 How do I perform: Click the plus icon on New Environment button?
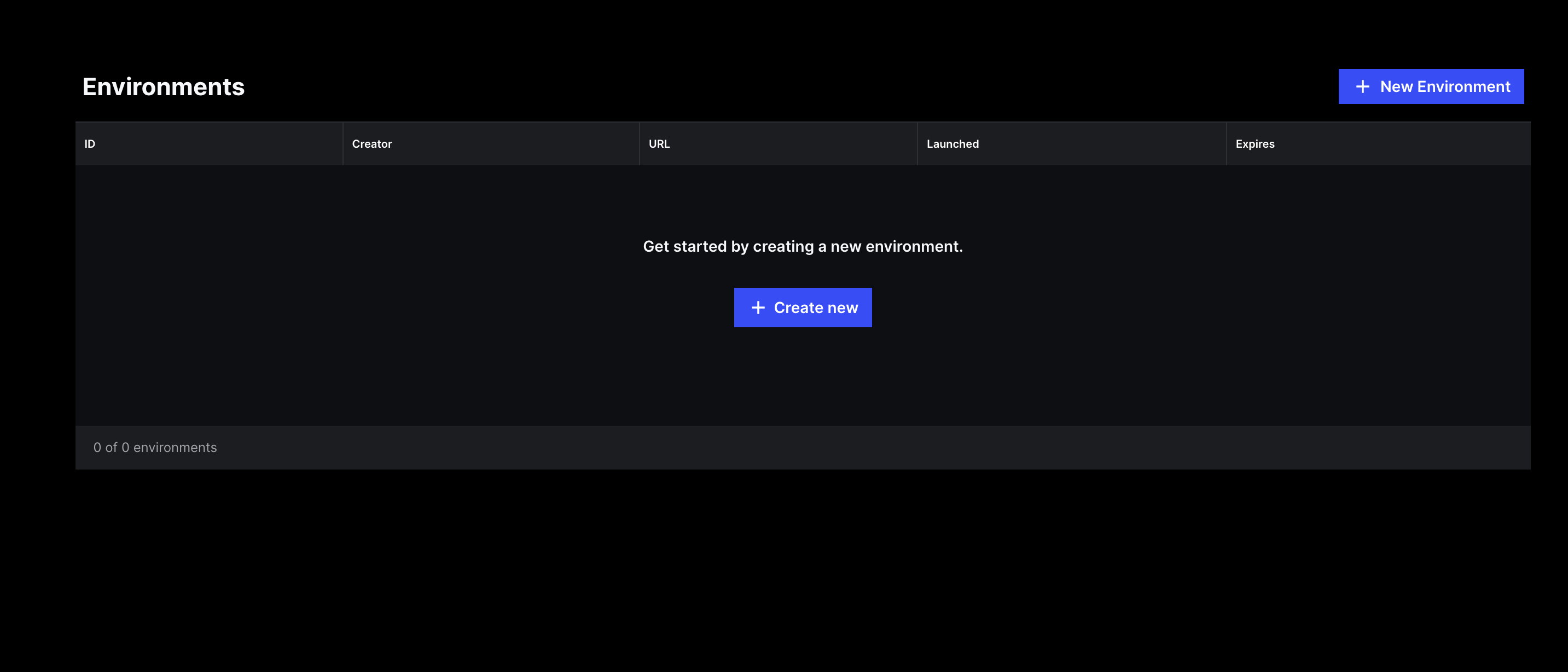1363,86
